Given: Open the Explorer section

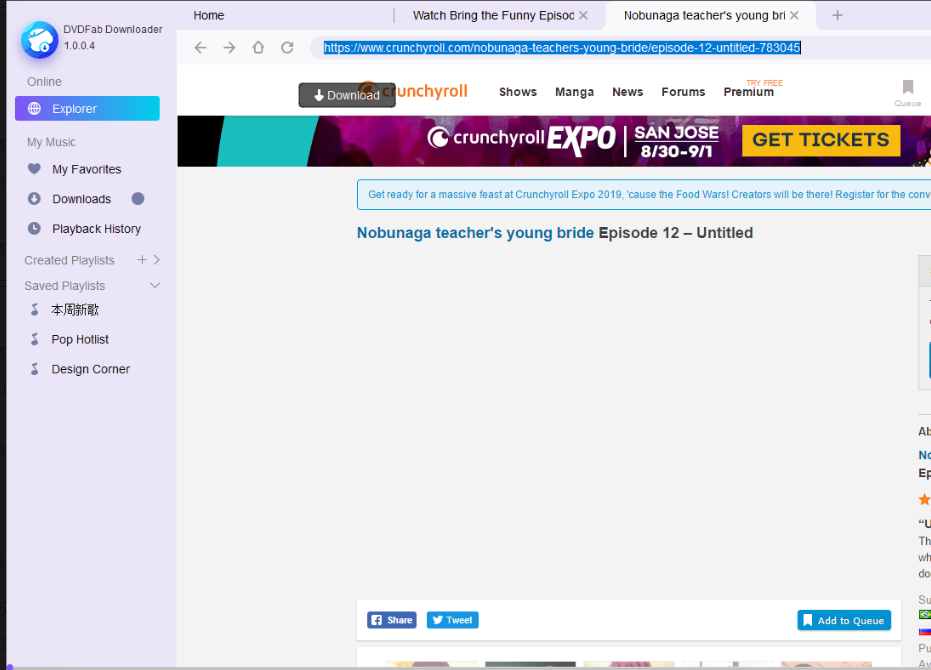Looking at the screenshot, I should tap(87, 109).
